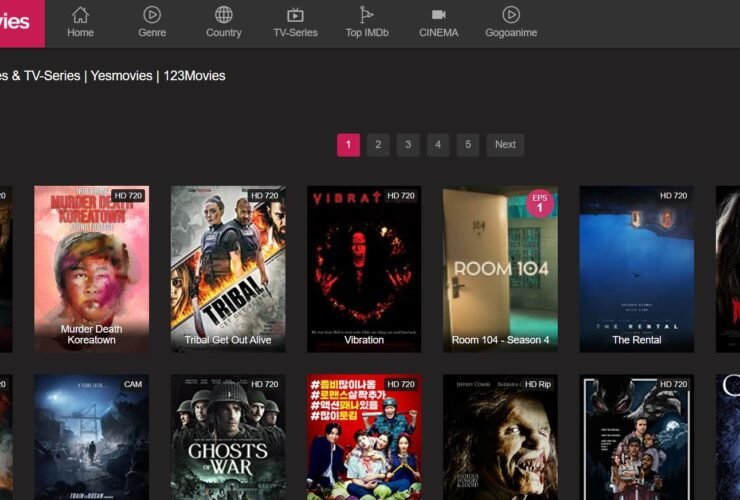740x500 pixels.
Task: Click the Country globe icon
Action: pos(224,15)
